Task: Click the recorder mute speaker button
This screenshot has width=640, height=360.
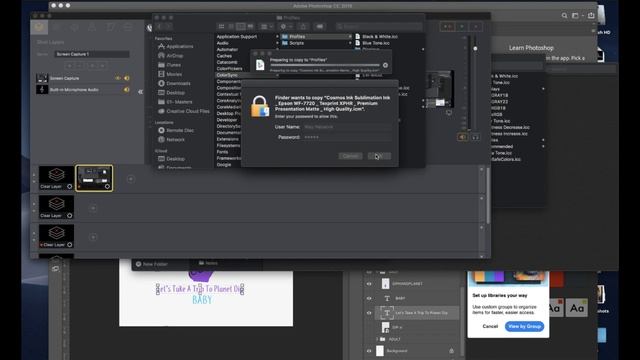Action: point(462,137)
